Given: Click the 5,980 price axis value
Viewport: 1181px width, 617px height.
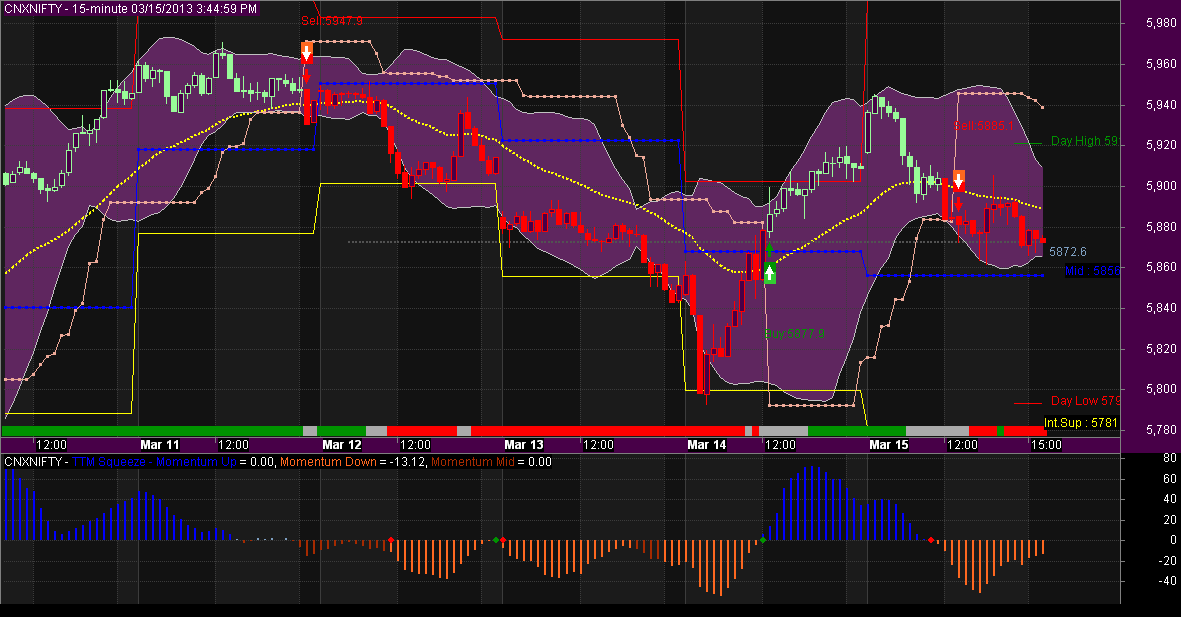Looking at the screenshot, I should click(1161, 23).
